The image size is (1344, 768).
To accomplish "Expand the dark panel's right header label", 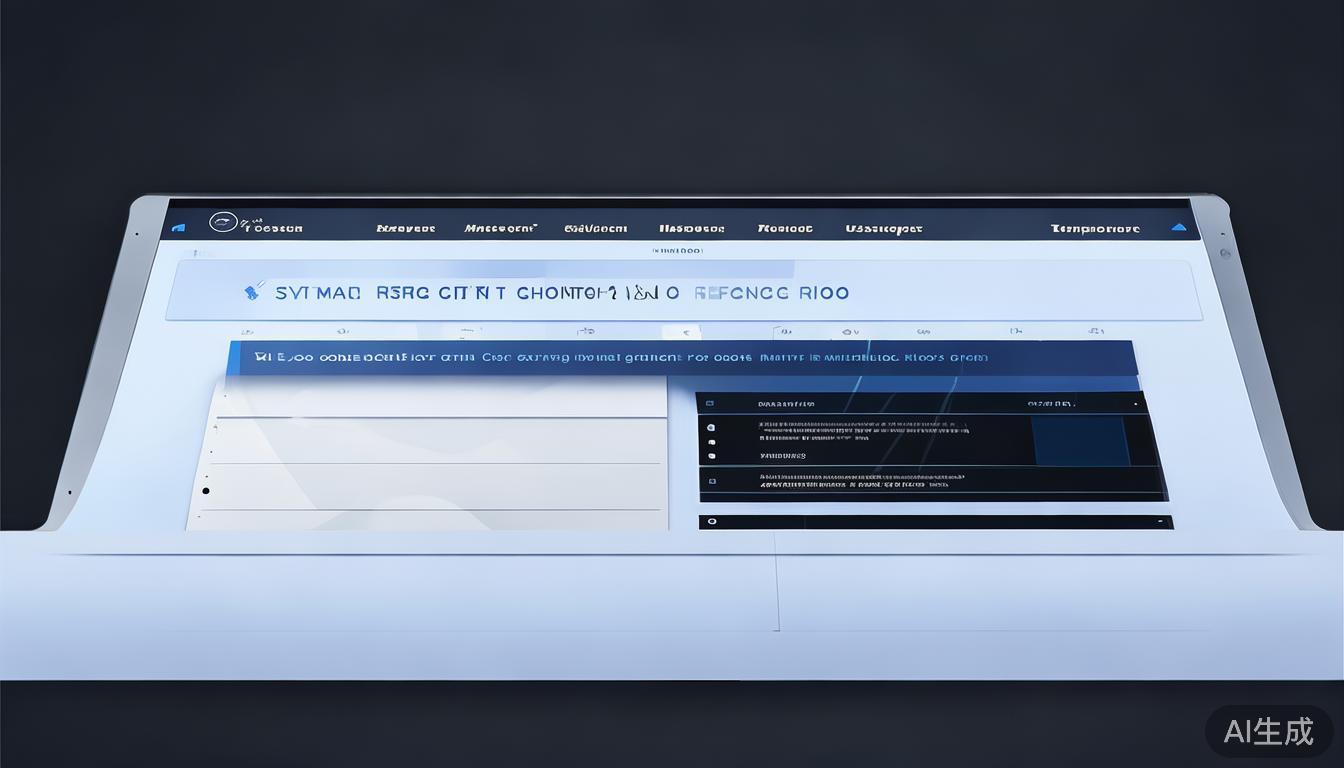I will pos(1050,404).
